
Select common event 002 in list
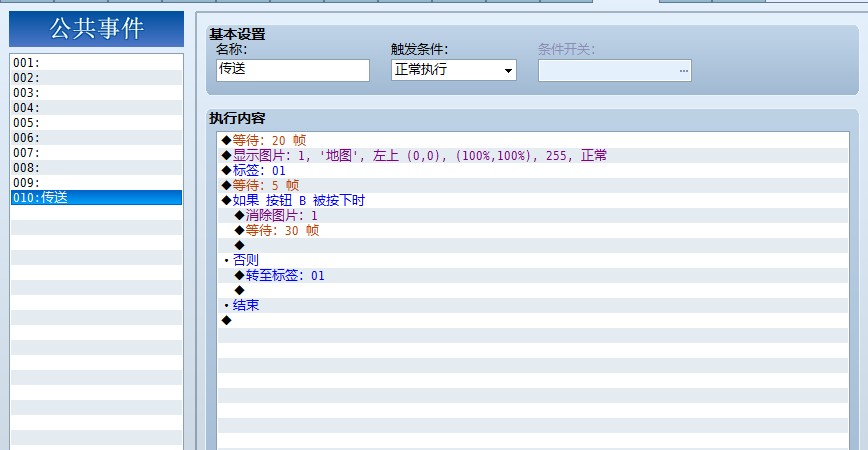96,77
